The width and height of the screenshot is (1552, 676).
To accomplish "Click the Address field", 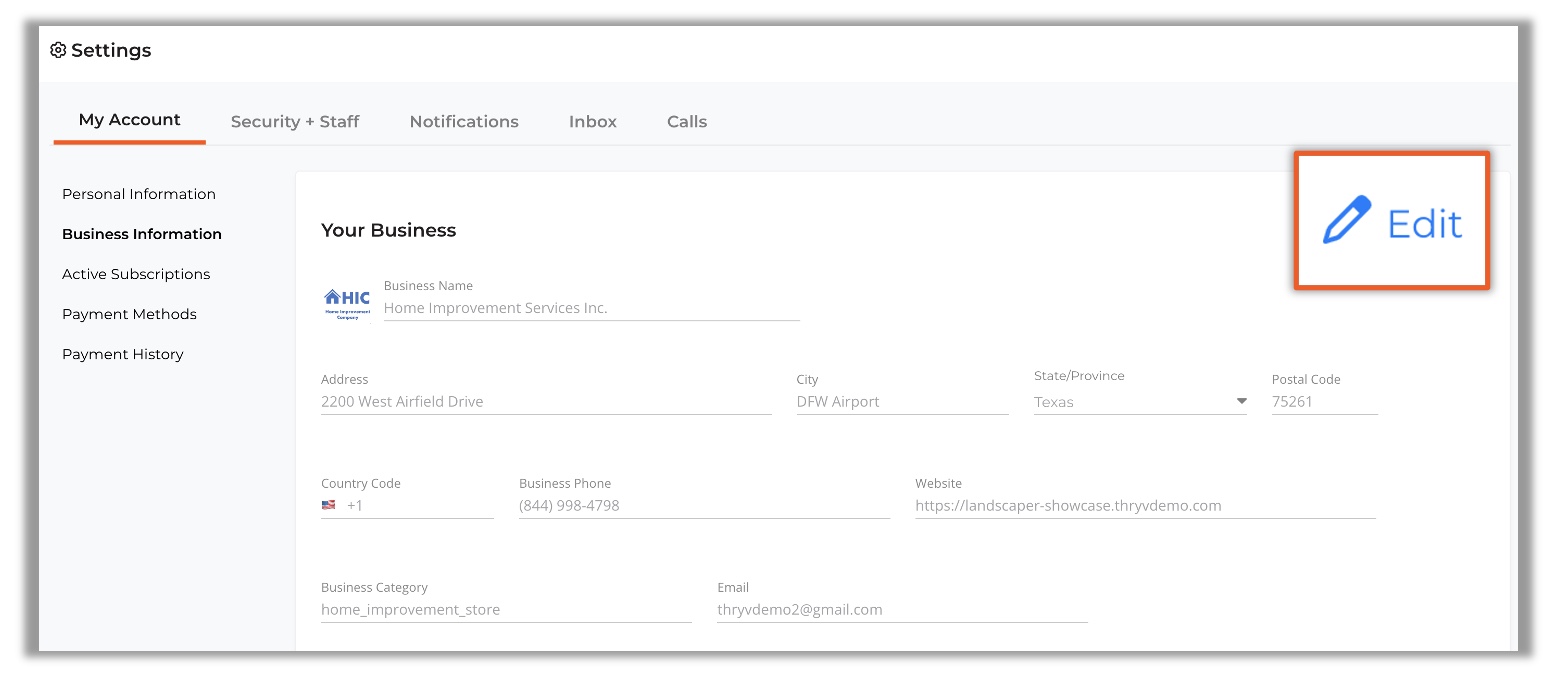I will (x=546, y=402).
